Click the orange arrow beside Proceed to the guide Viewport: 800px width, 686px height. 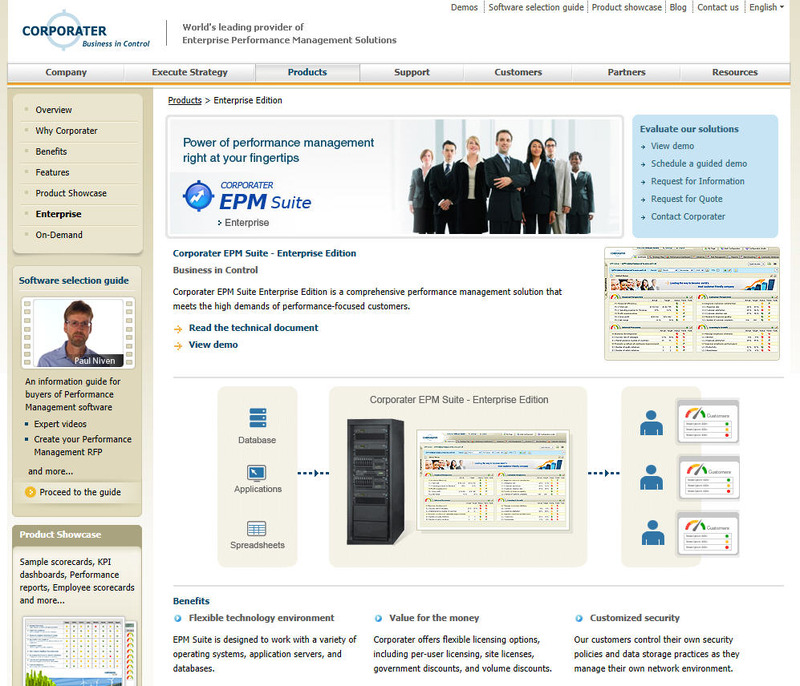(x=30, y=492)
